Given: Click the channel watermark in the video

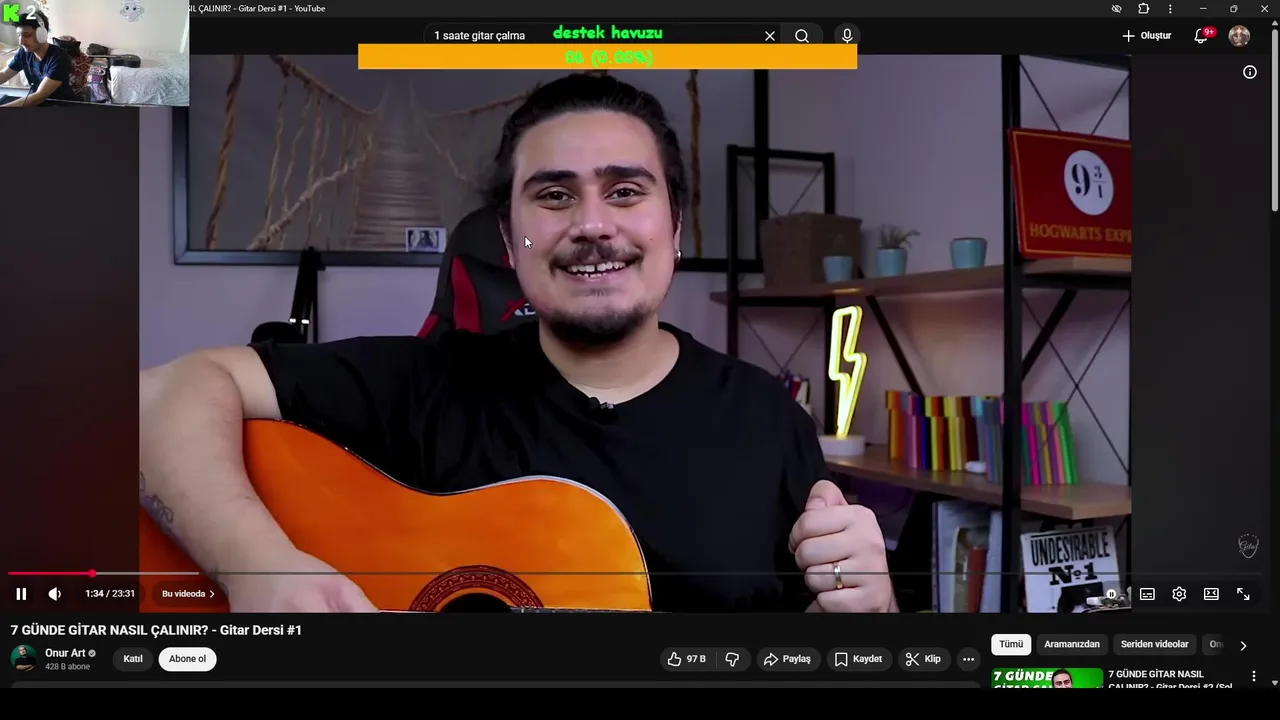Looking at the screenshot, I should click(x=1248, y=546).
